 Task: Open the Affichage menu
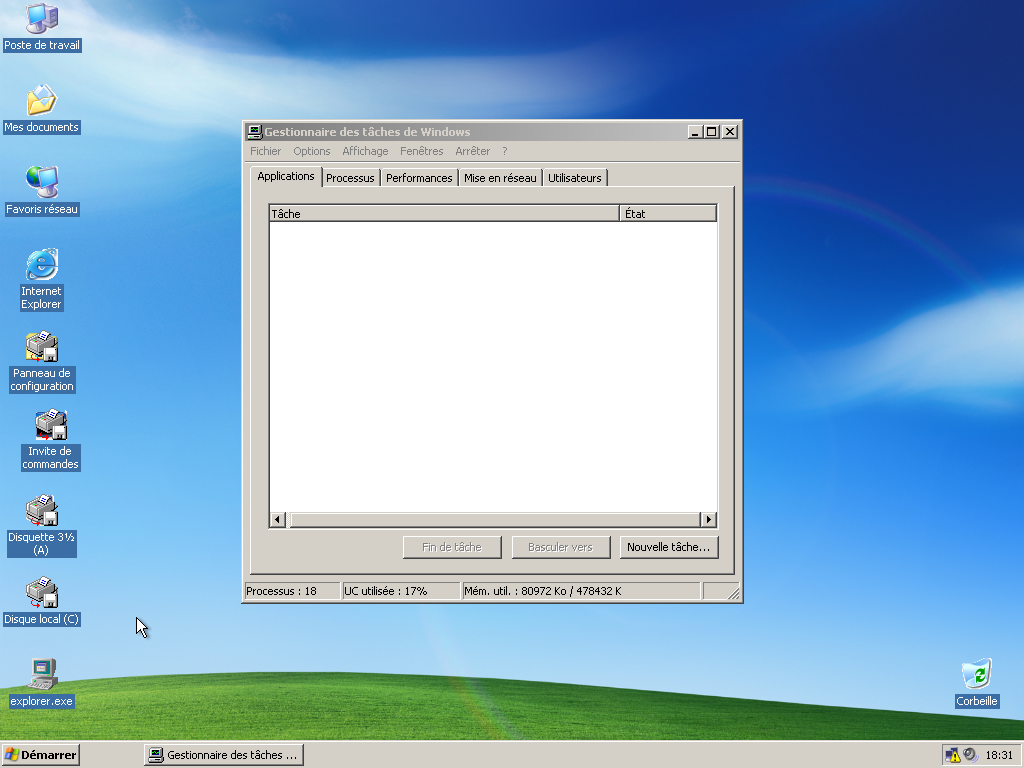365,151
